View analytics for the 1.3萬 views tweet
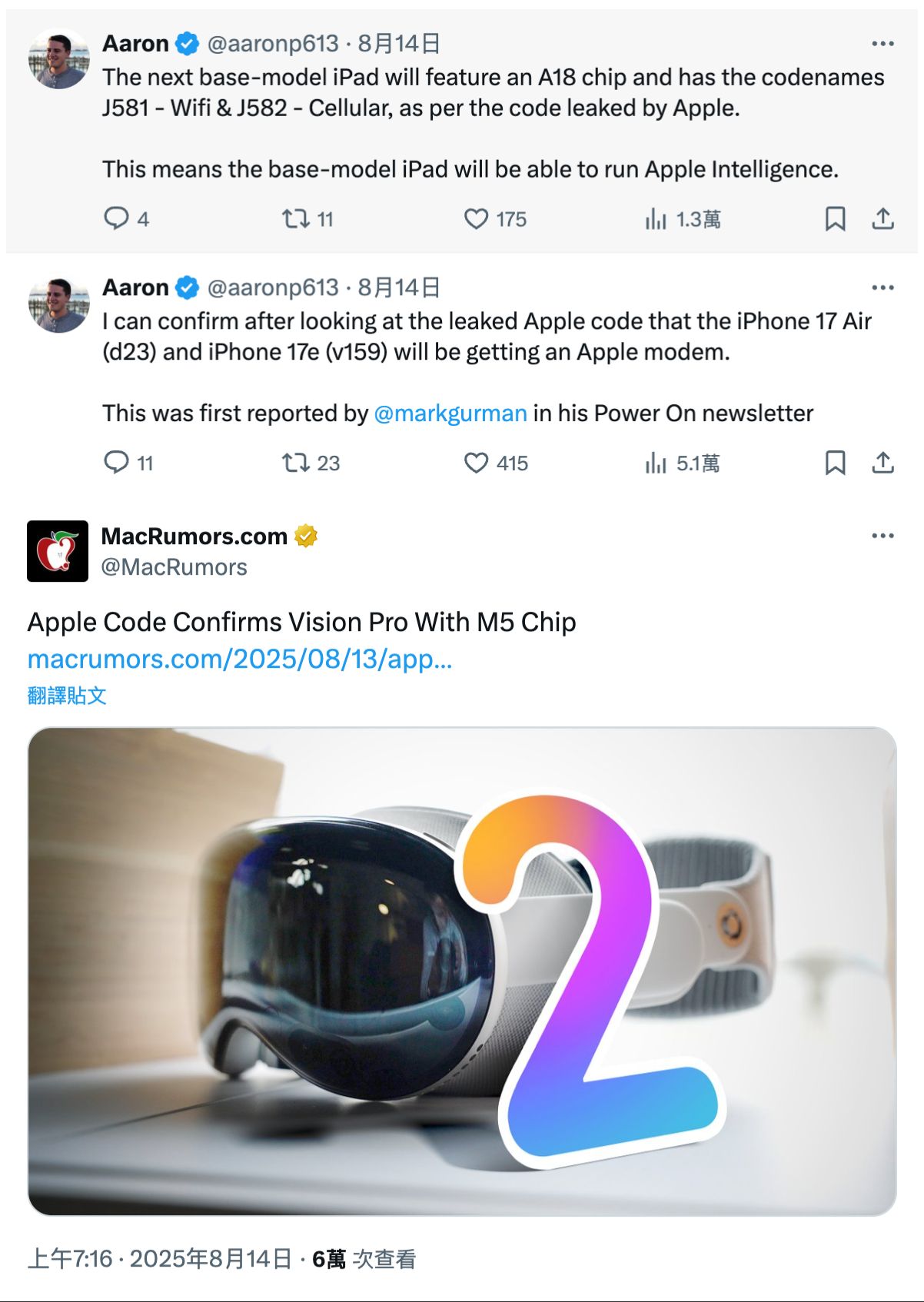Viewport: 924px width, 1302px height. pos(656,220)
